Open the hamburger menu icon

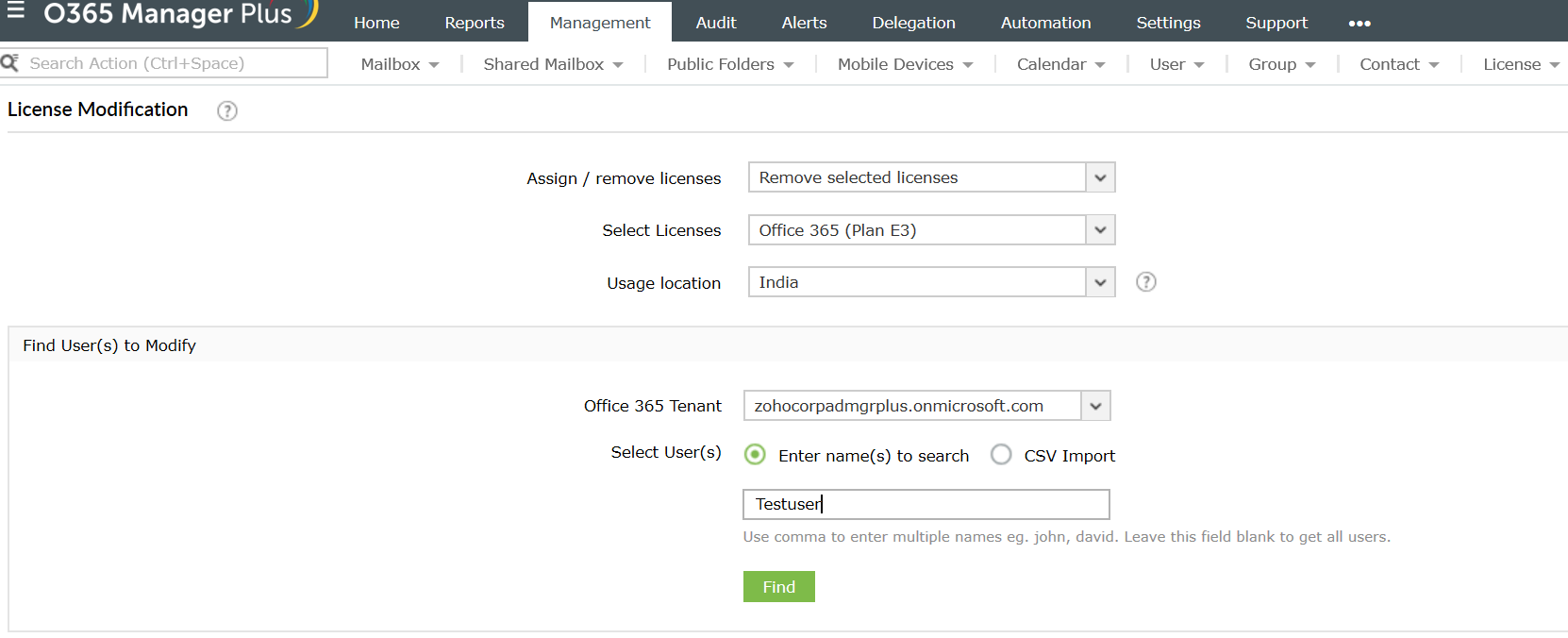[16, 11]
